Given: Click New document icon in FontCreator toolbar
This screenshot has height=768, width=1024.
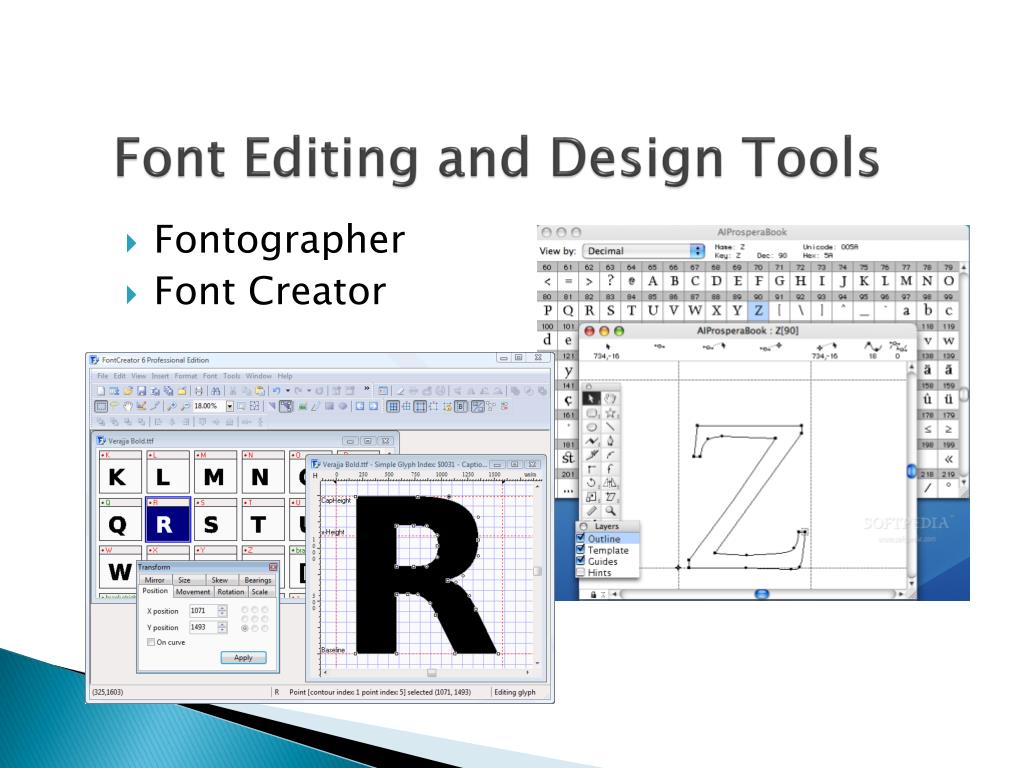Looking at the screenshot, I should click(x=101, y=391).
